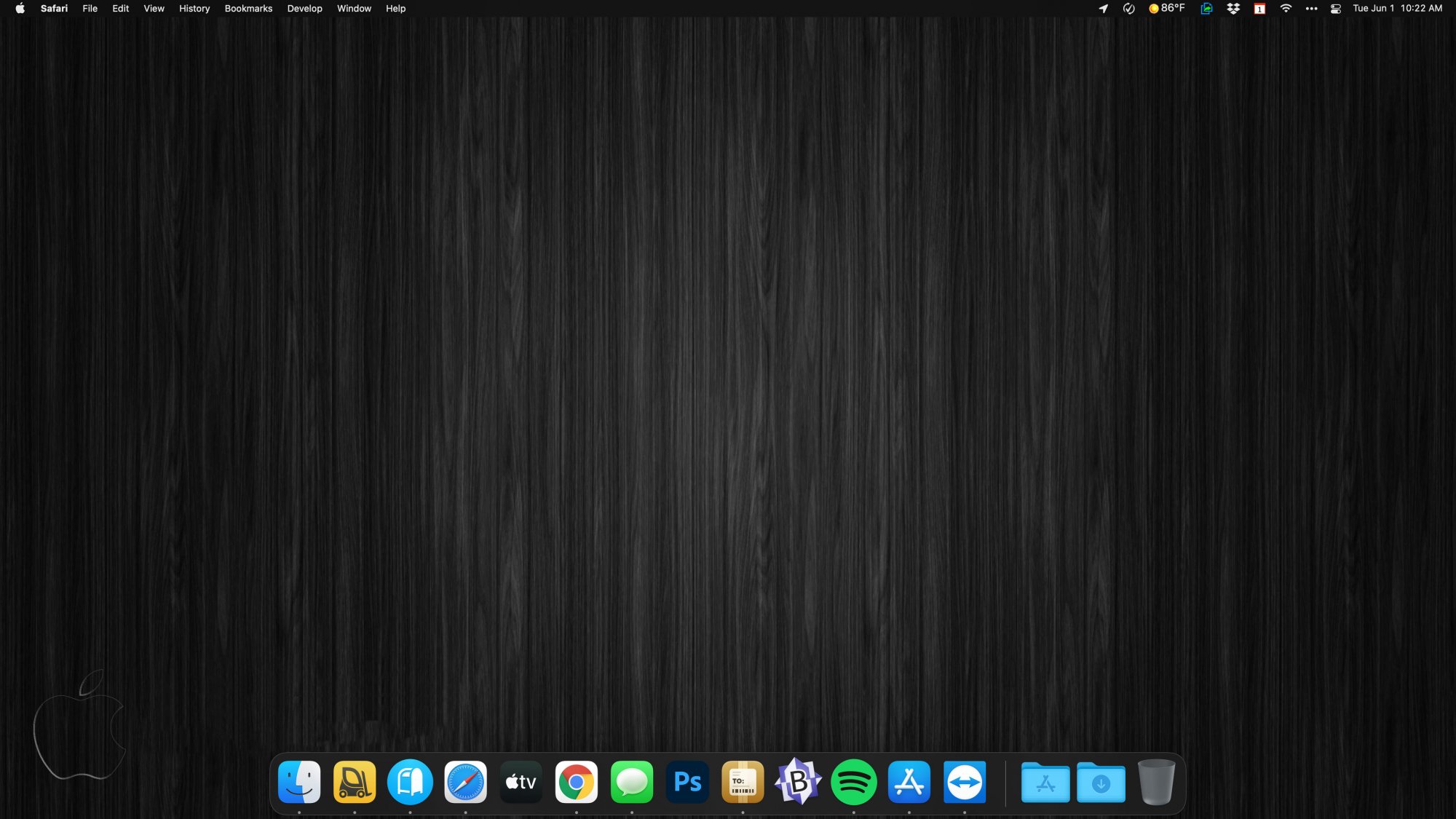Click the Google Chrome Dock icon
The height and width of the screenshot is (819, 1456).
tap(576, 783)
